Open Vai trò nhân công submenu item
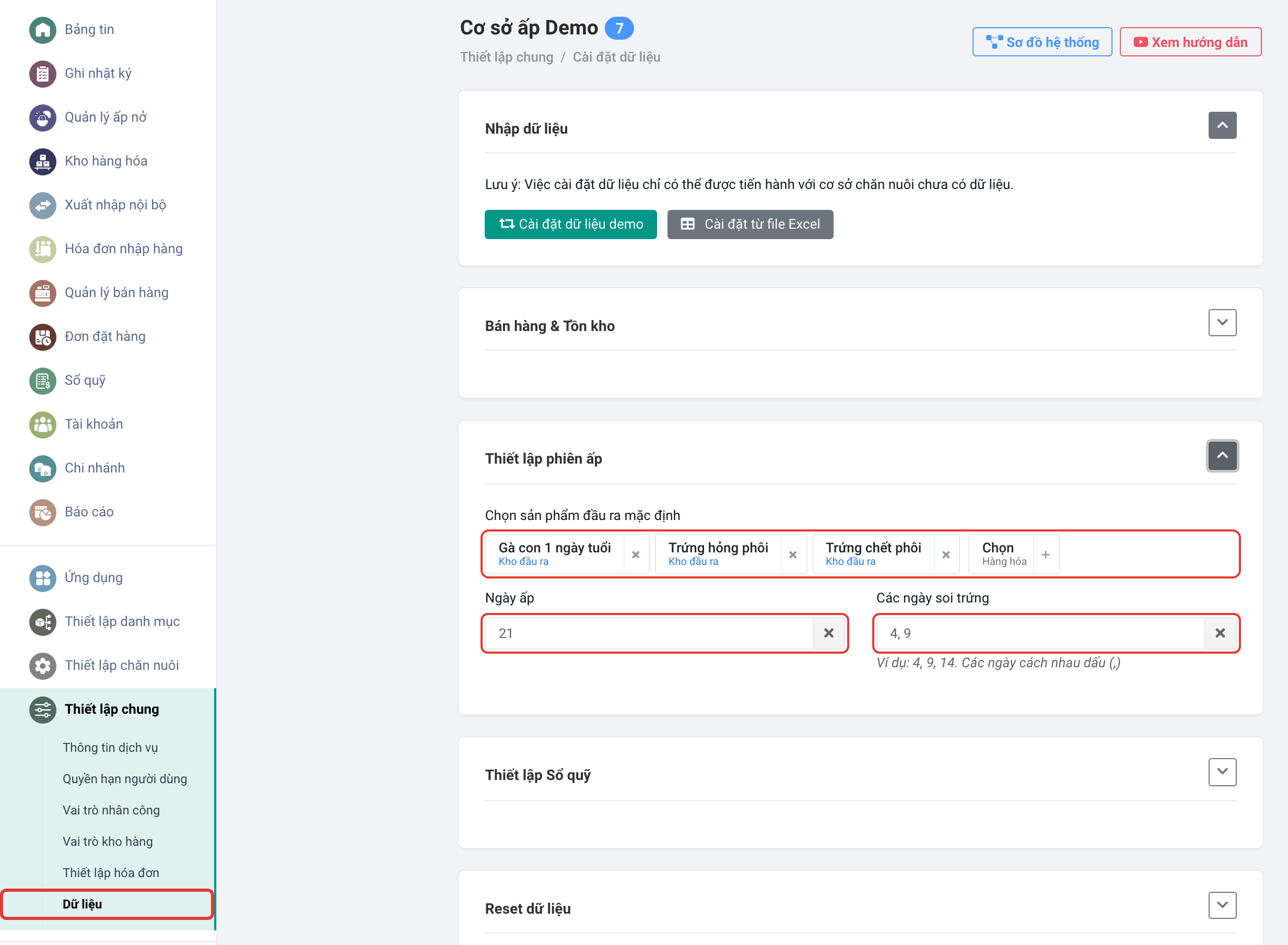 point(111,810)
